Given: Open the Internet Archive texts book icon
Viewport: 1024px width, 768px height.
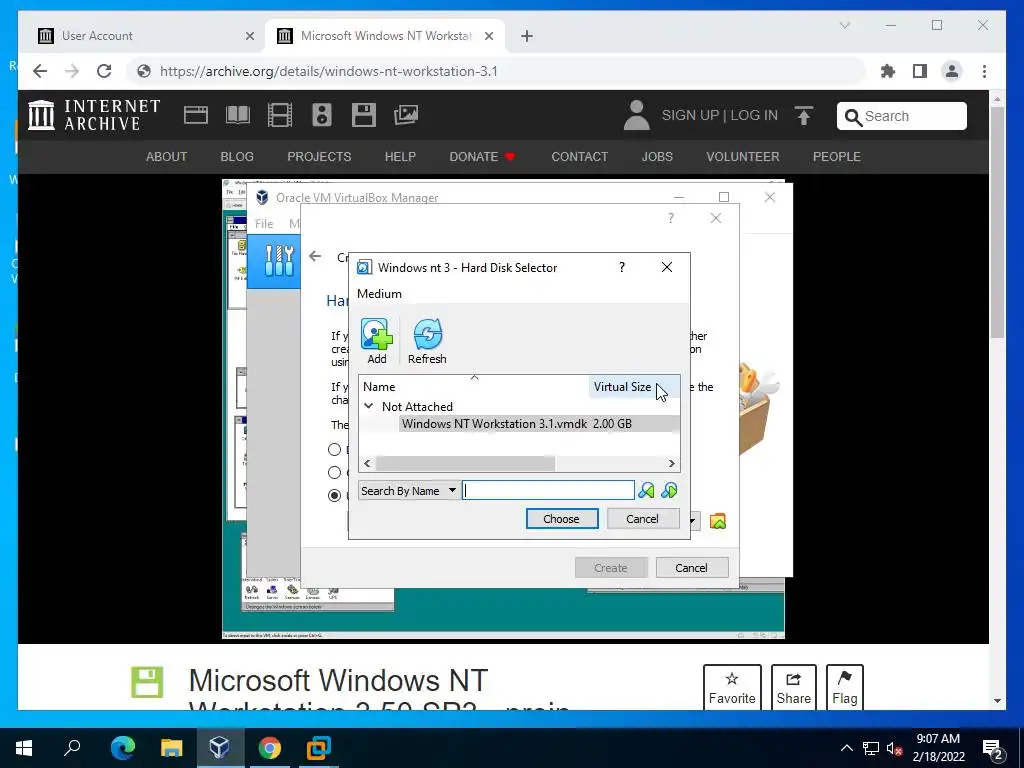Looking at the screenshot, I should [238, 115].
